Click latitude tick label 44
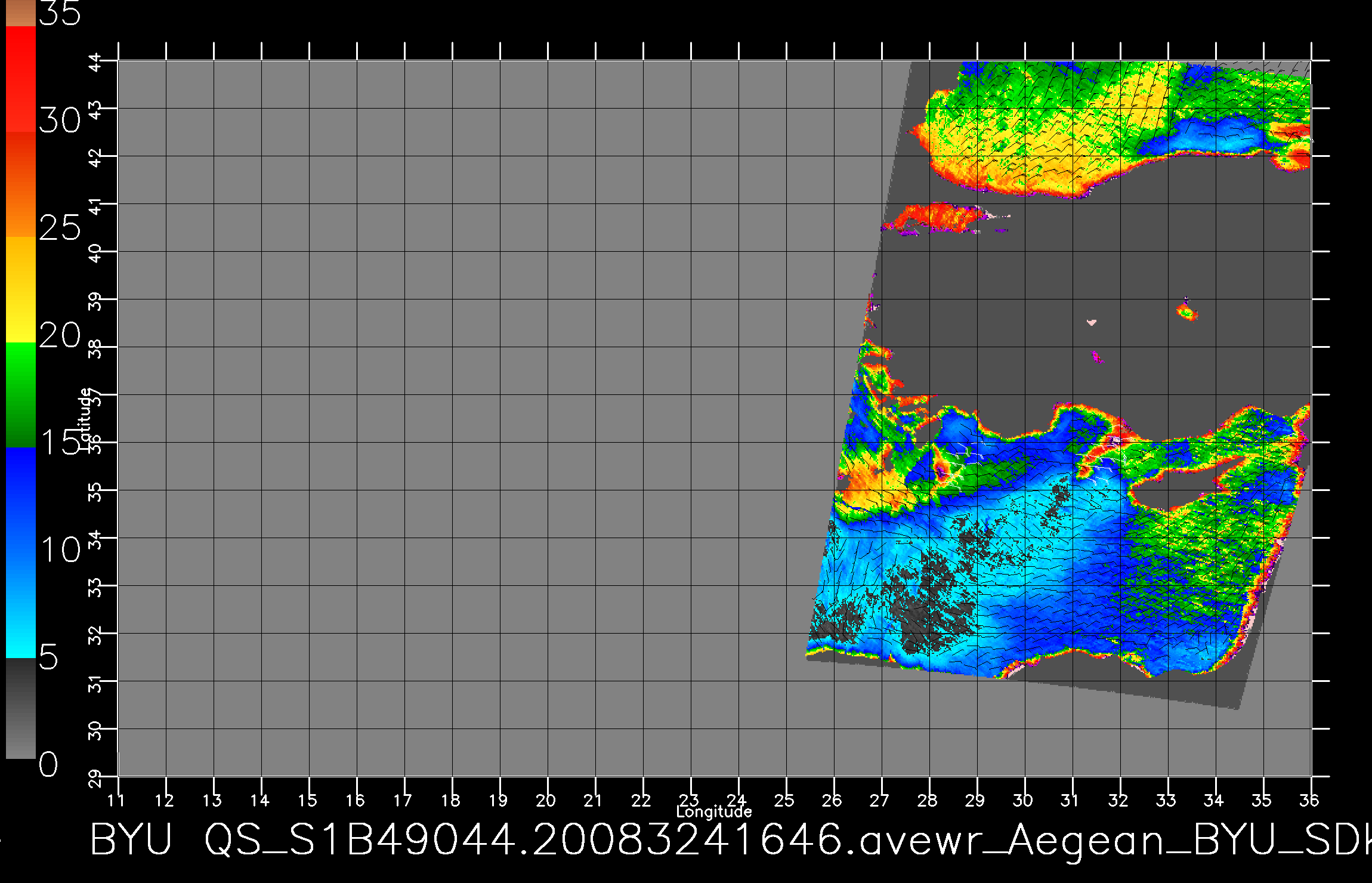The width and height of the screenshot is (1372, 883). (96, 63)
